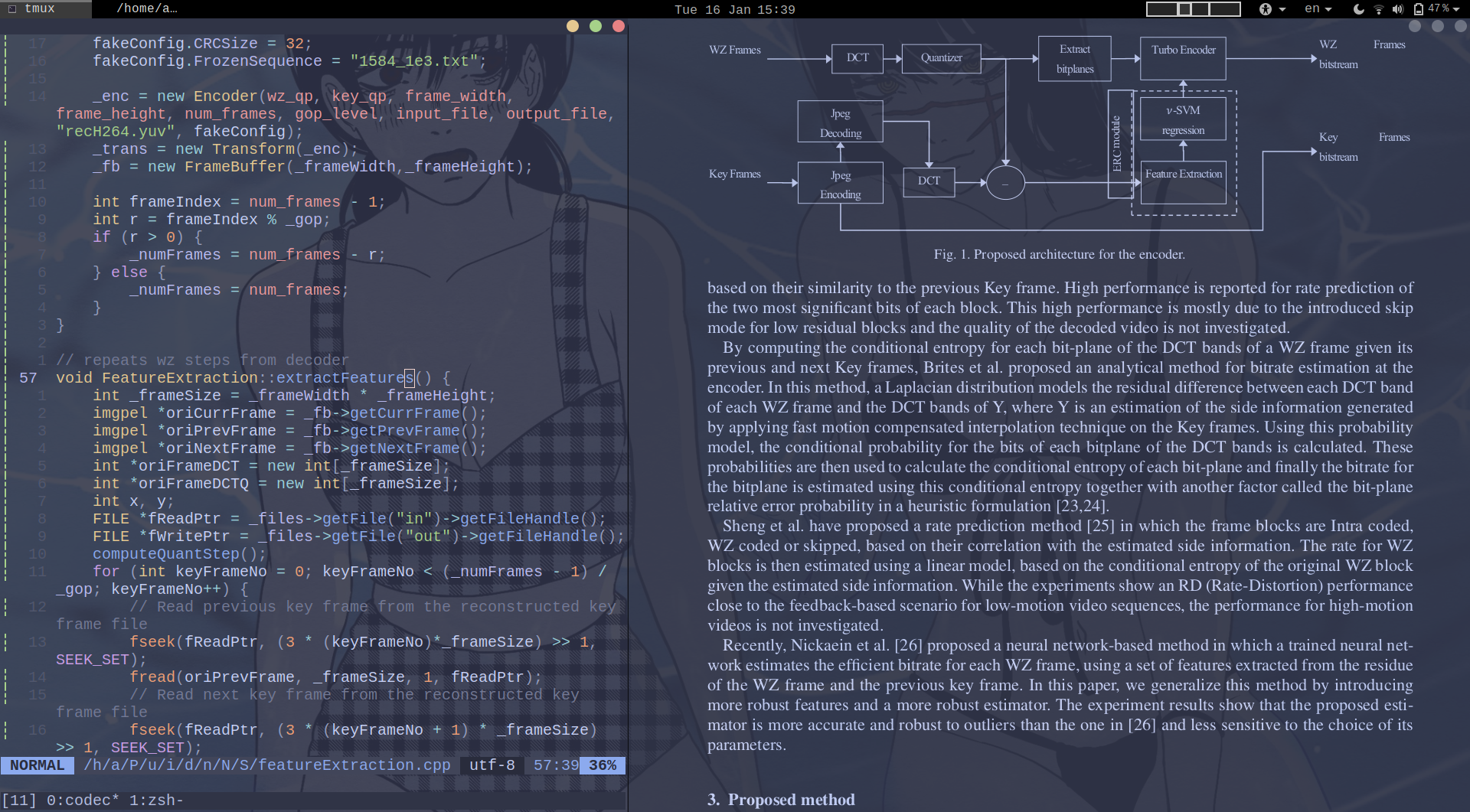The width and height of the screenshot is (1470, 812).
Task: Open the accessibility menu icon
Action: coord(1265,9)
